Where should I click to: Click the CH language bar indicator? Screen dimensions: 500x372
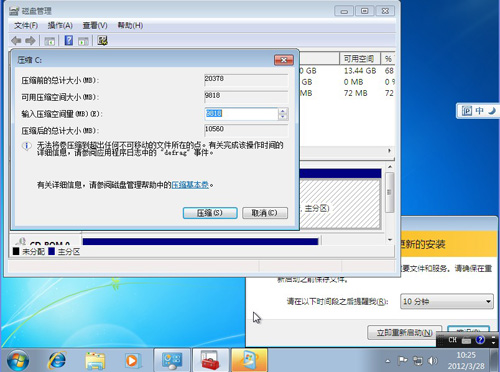(x=452, y=340)
